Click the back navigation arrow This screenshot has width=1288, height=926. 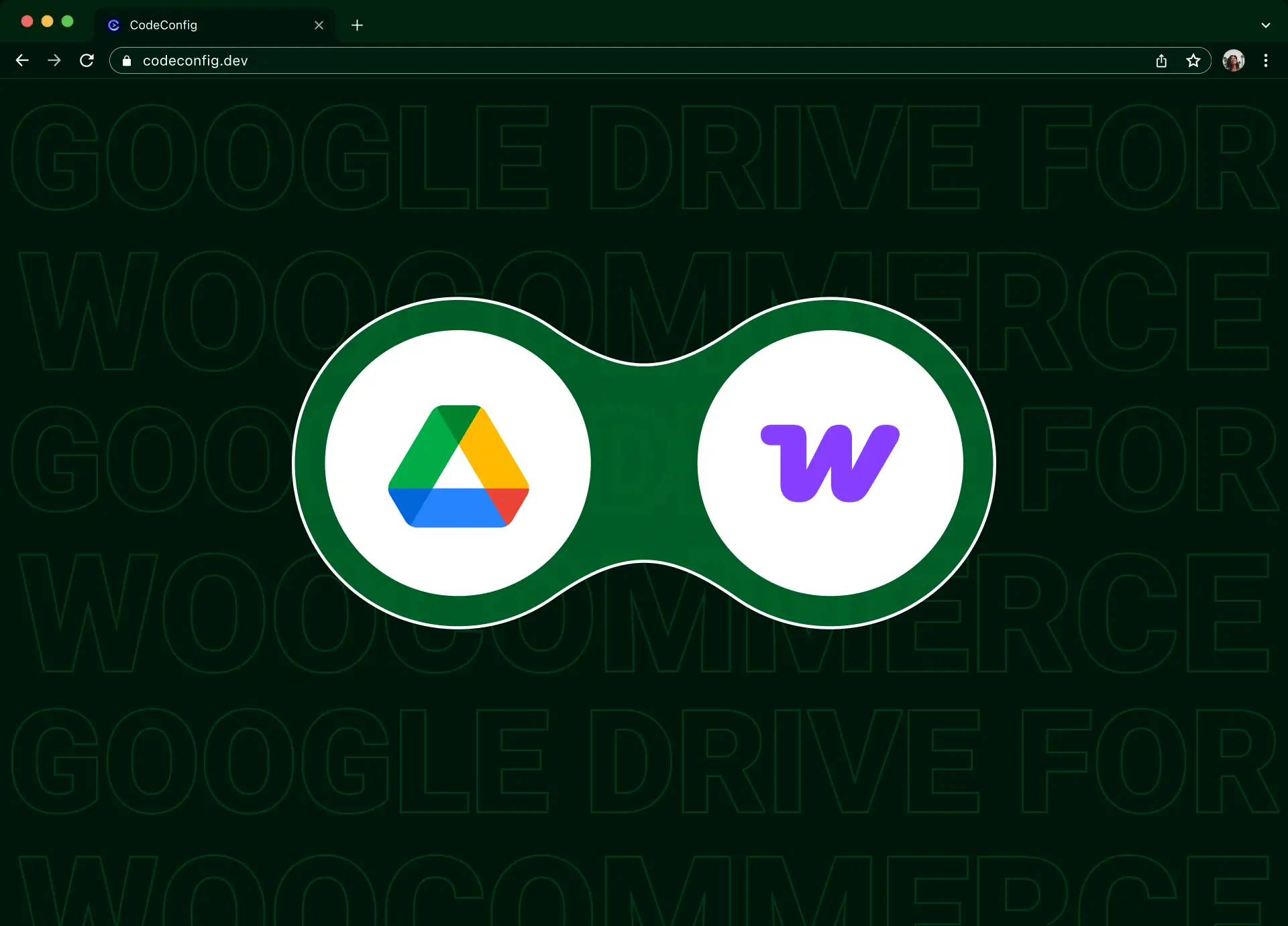pos(22,60)
